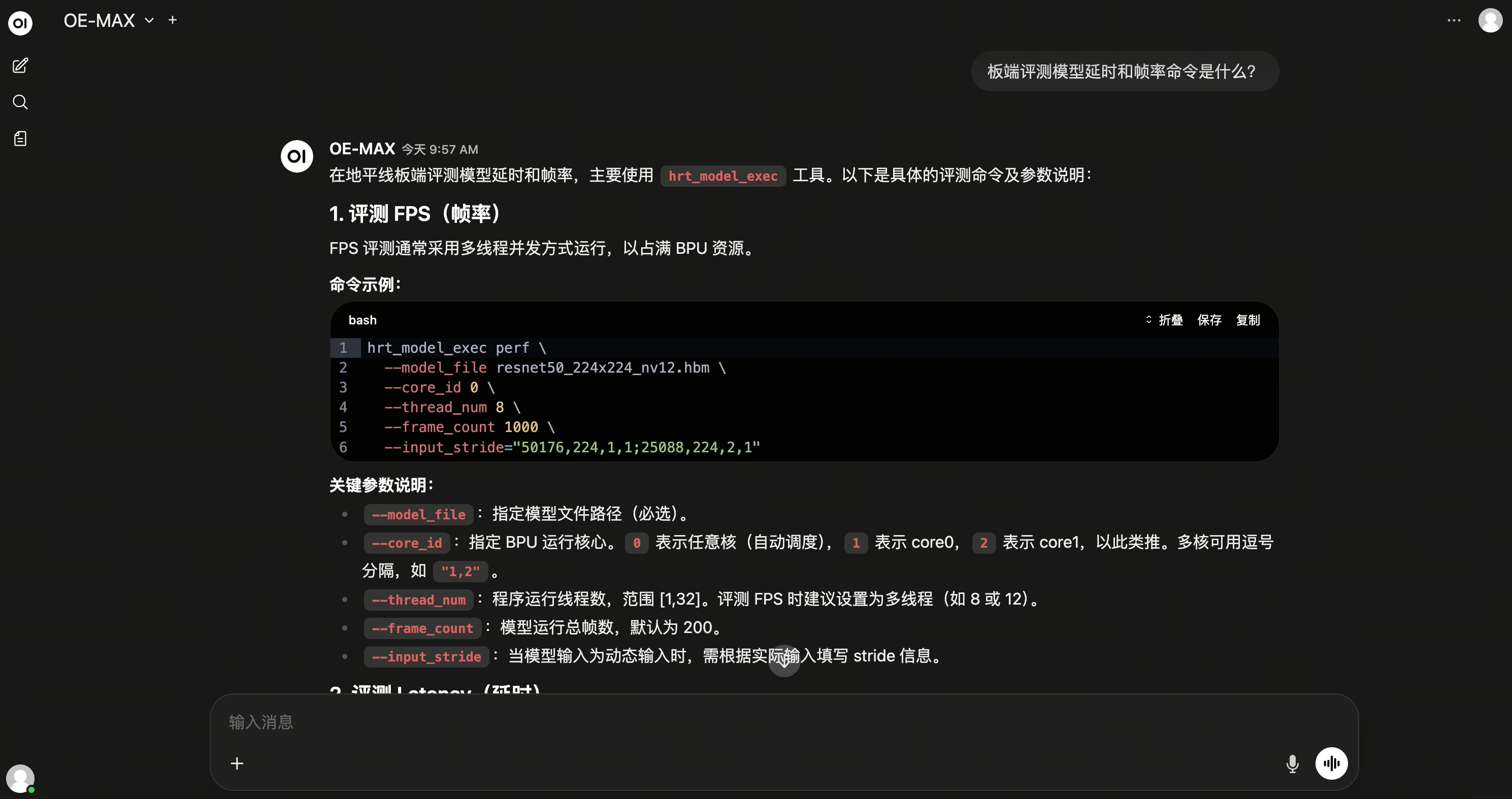Screen dimensions: 1512x799
Task: Start voice mode with waveform button
Action: pyautogui.click(x=1331, y=763)
